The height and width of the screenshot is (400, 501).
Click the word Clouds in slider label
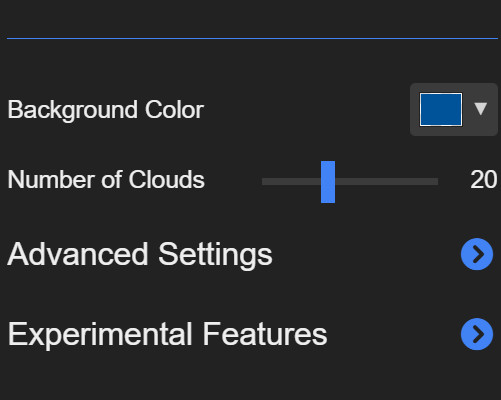(167, 179)
